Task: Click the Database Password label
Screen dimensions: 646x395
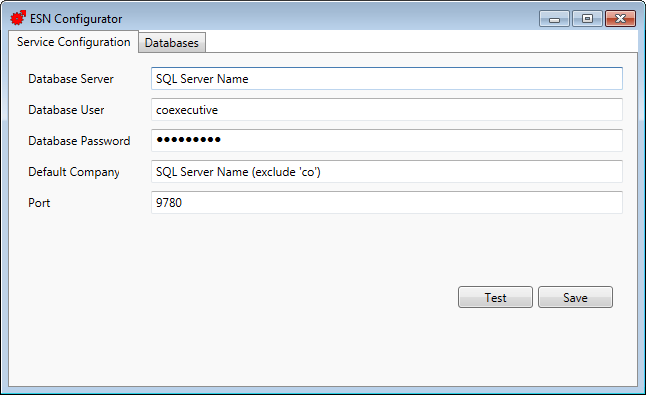Action: click(79, 141)
